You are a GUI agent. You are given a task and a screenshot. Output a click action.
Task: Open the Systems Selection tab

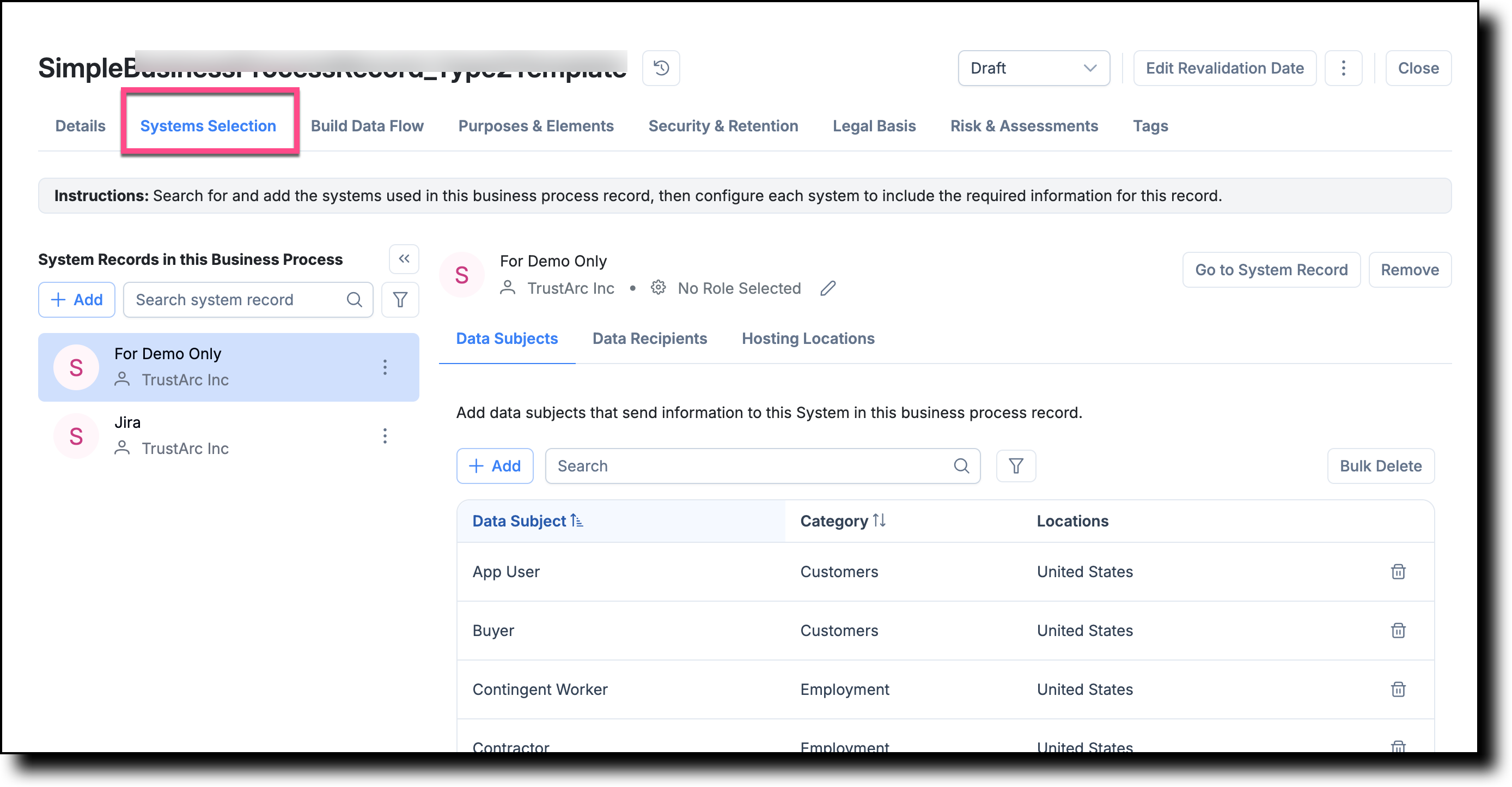(208, 126)
